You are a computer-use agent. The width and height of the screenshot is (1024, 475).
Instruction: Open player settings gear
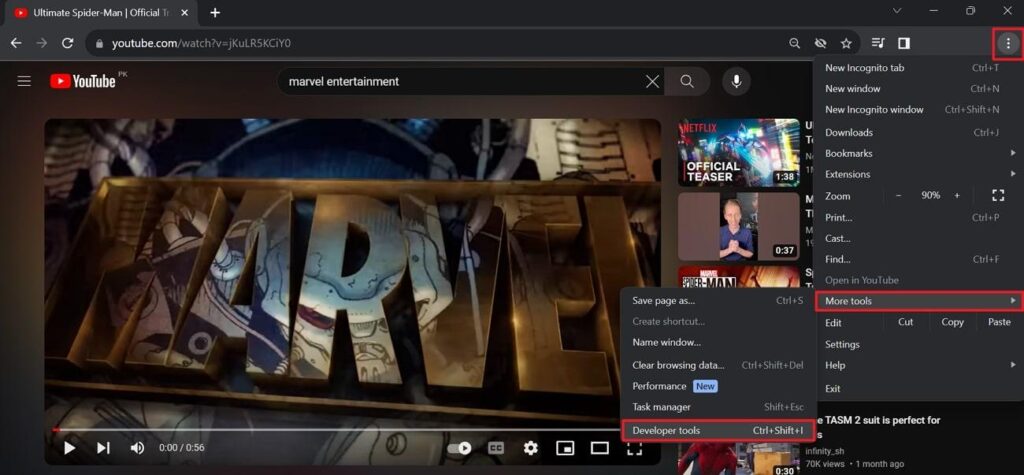[x=531, y=448]
